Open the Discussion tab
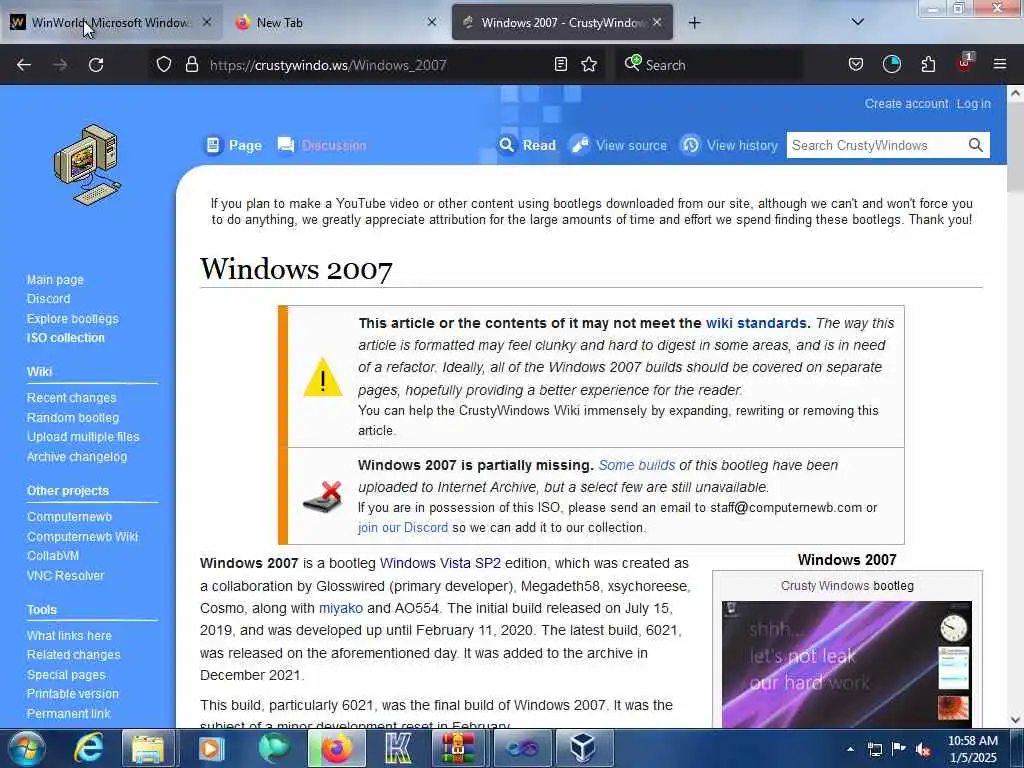1024x768 pixels. tap(322, 145)
